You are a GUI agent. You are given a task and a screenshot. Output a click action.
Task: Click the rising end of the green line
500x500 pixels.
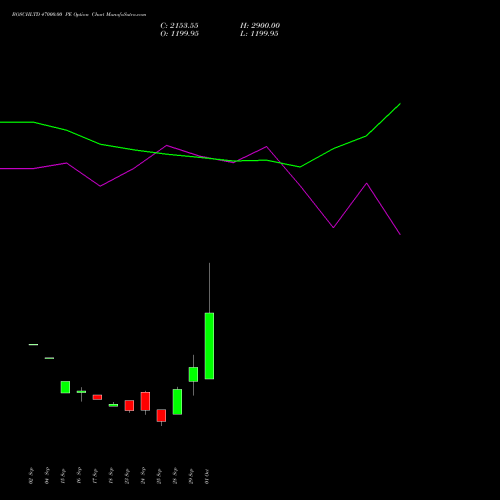[400, 104]
